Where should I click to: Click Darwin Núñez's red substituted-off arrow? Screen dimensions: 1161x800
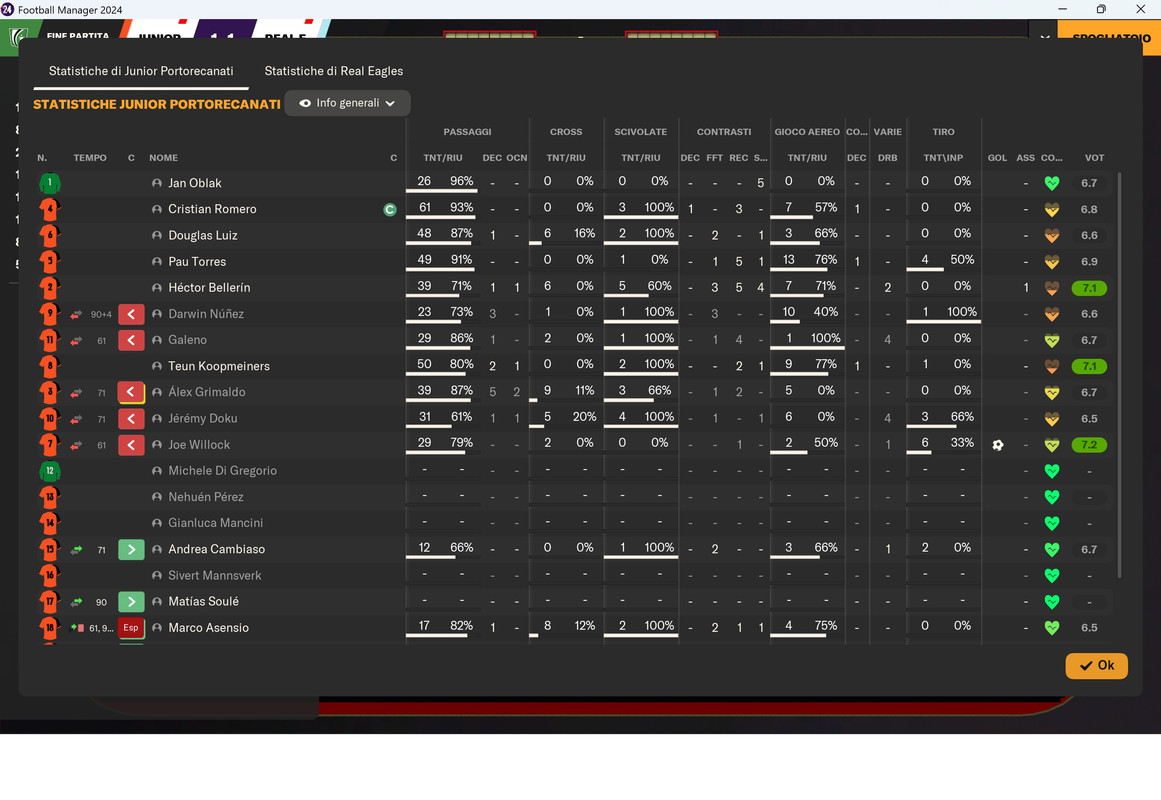coord(131,314)
